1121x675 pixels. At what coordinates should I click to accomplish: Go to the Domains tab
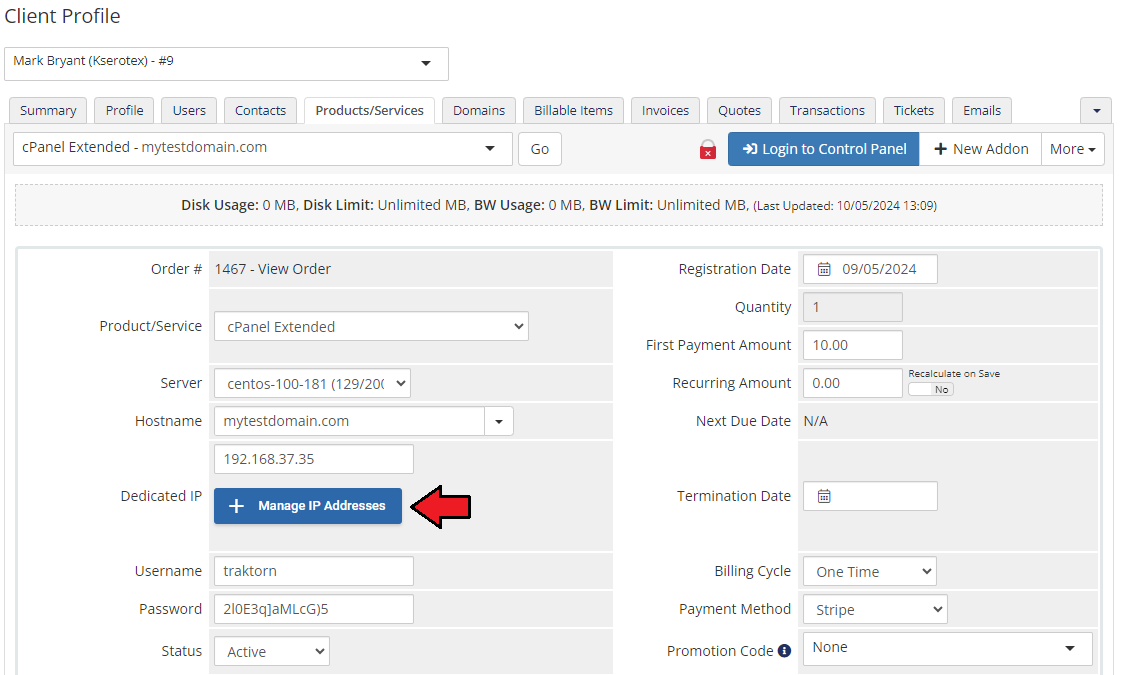[479, 111]
